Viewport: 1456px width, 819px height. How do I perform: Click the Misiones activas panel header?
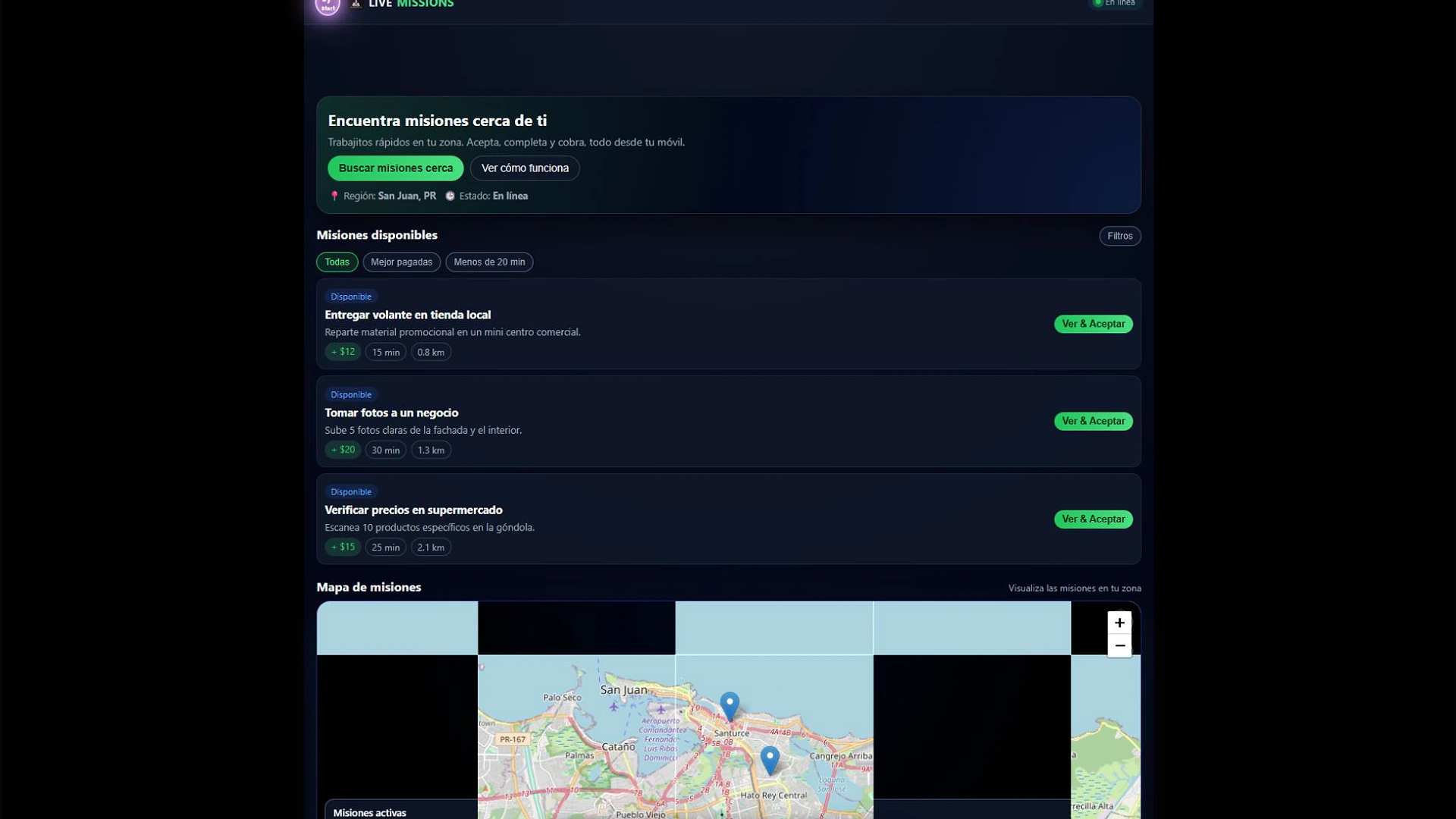[x=369, y=812]
